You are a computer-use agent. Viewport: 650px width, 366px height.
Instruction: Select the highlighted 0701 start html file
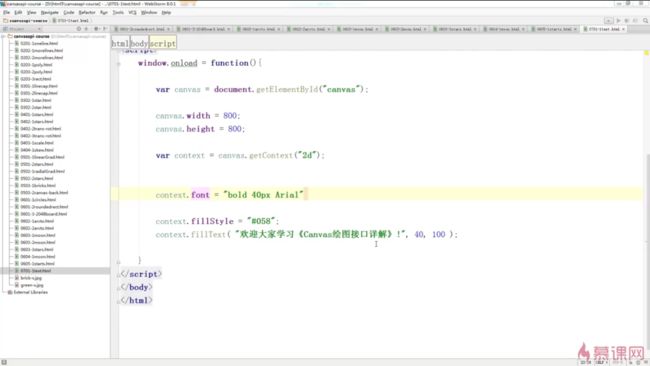coord(36,271)
